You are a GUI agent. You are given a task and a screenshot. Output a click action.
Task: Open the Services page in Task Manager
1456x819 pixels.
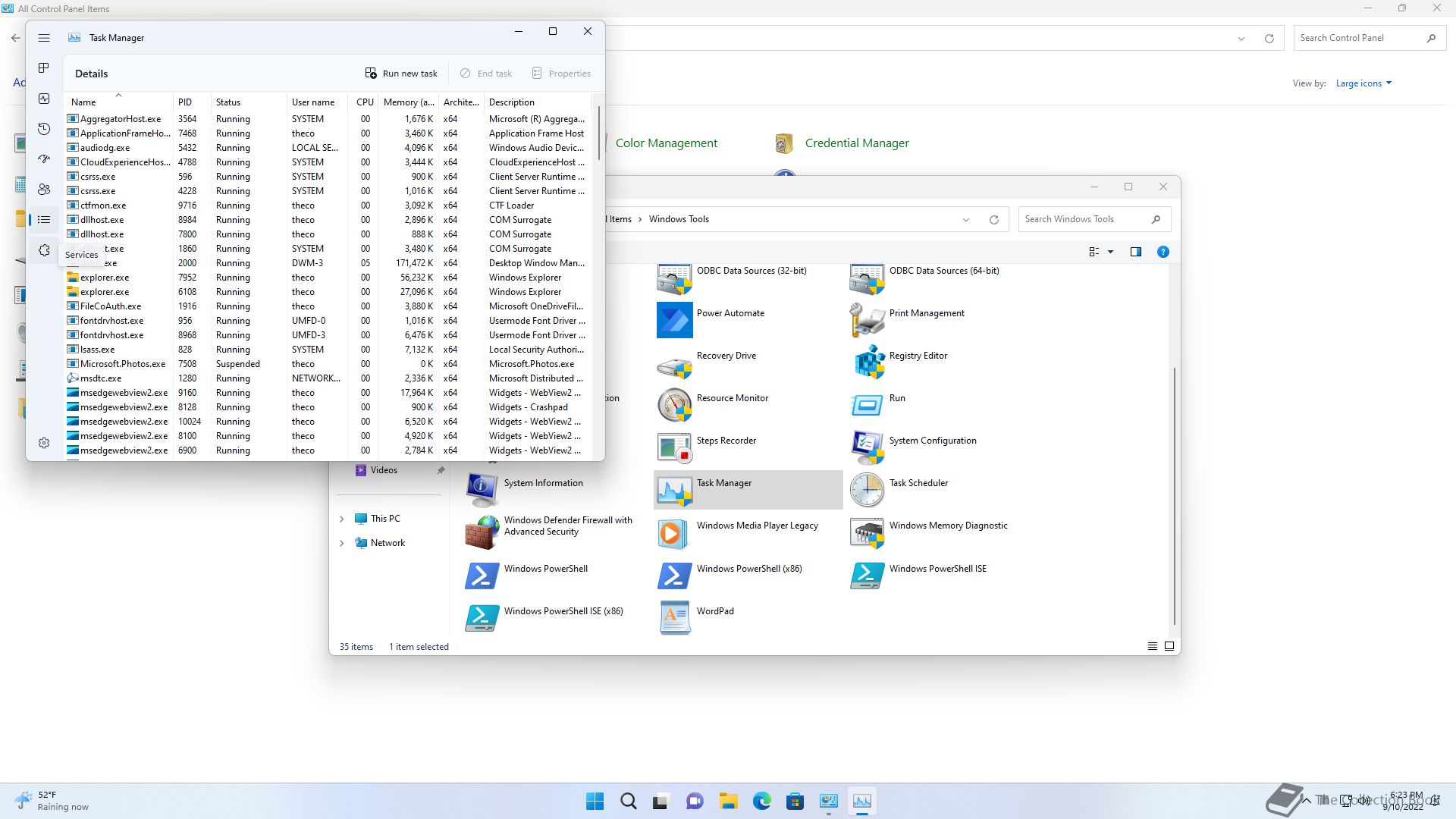[44, 250]
